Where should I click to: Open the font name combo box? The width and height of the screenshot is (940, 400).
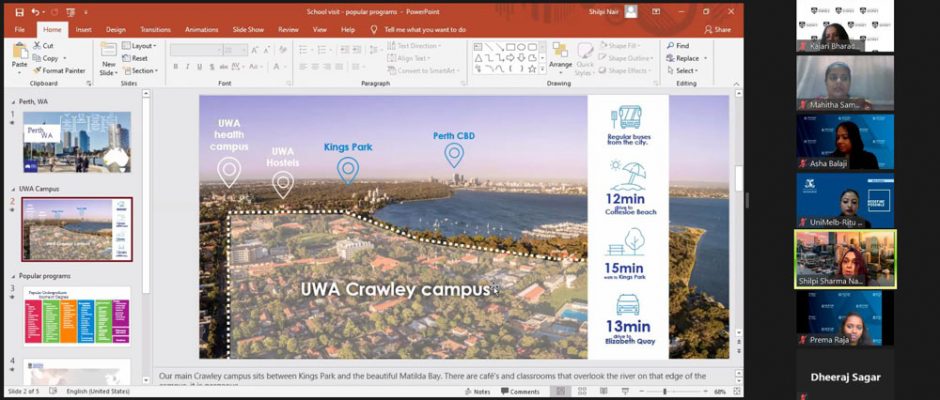tap(197, 50)
